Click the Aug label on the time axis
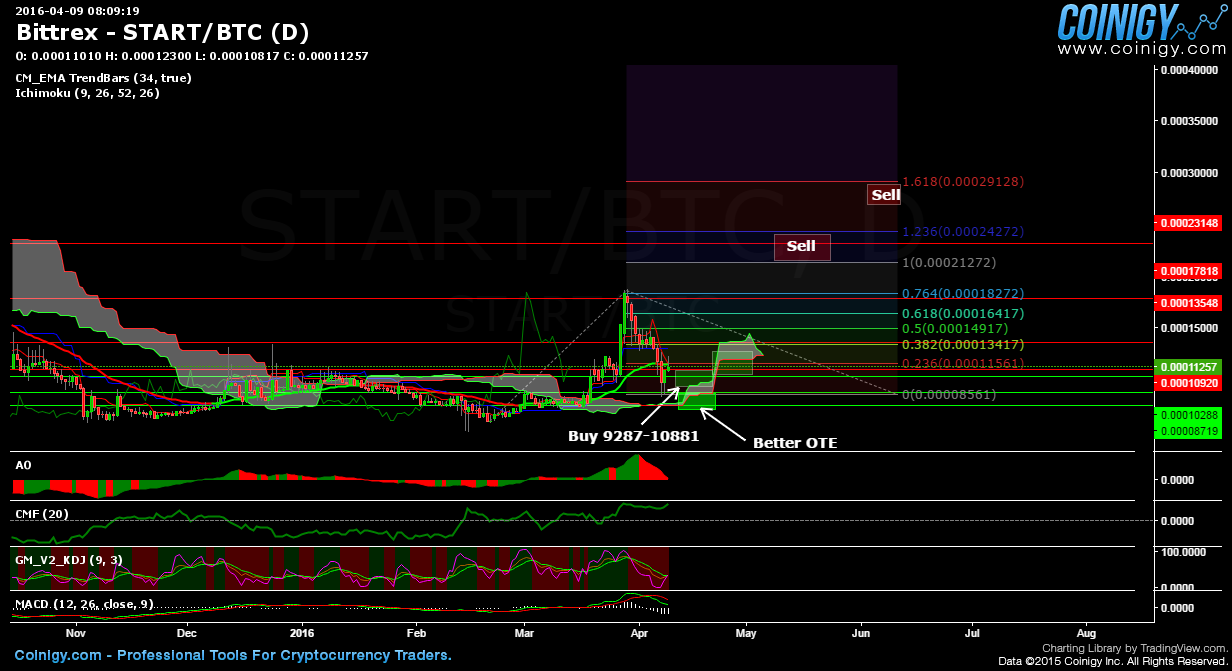Screen dimensions: 1232x671 1087,633
